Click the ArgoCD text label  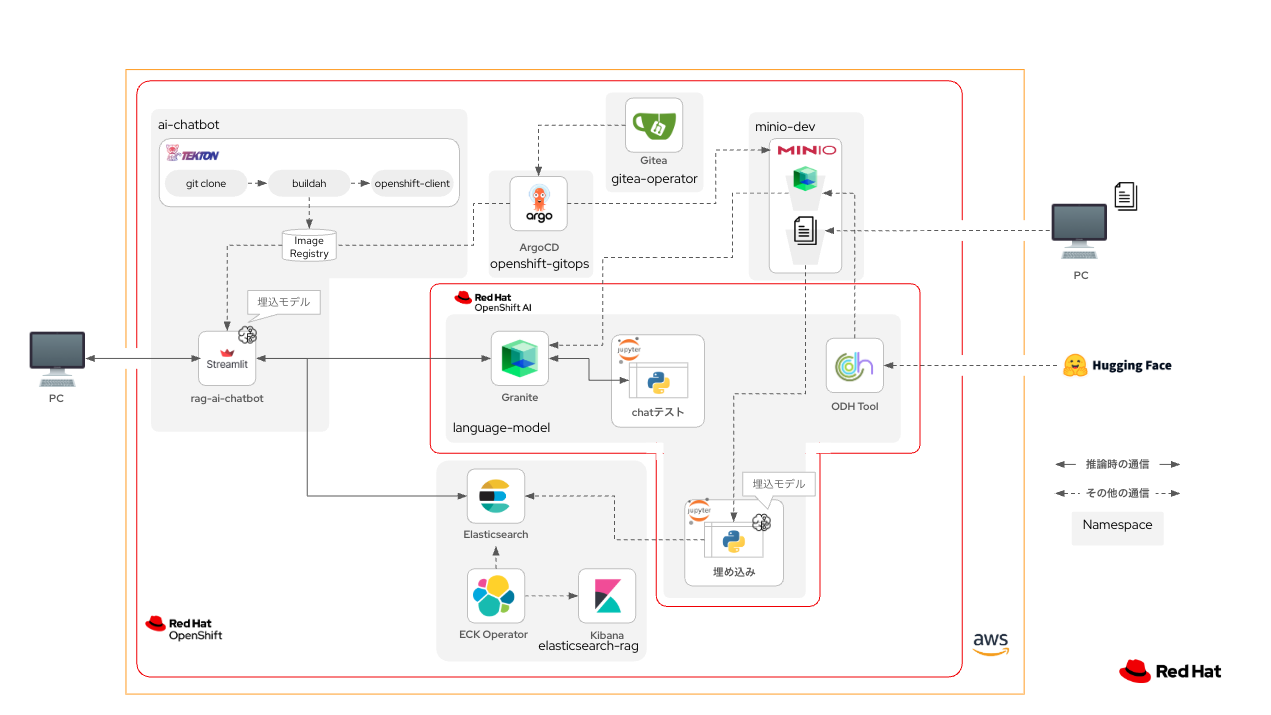point(539,245)
